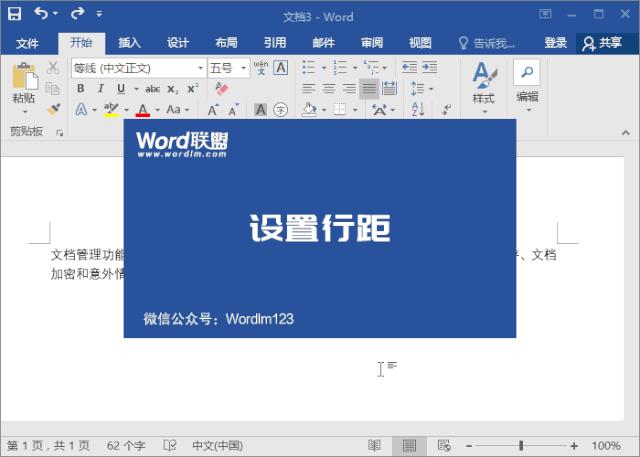Image resolution: width=640 pixels, height=457 pixels.
Task: Open the 设计 tab
Action: pyautogui.click(x=178, y=42)
